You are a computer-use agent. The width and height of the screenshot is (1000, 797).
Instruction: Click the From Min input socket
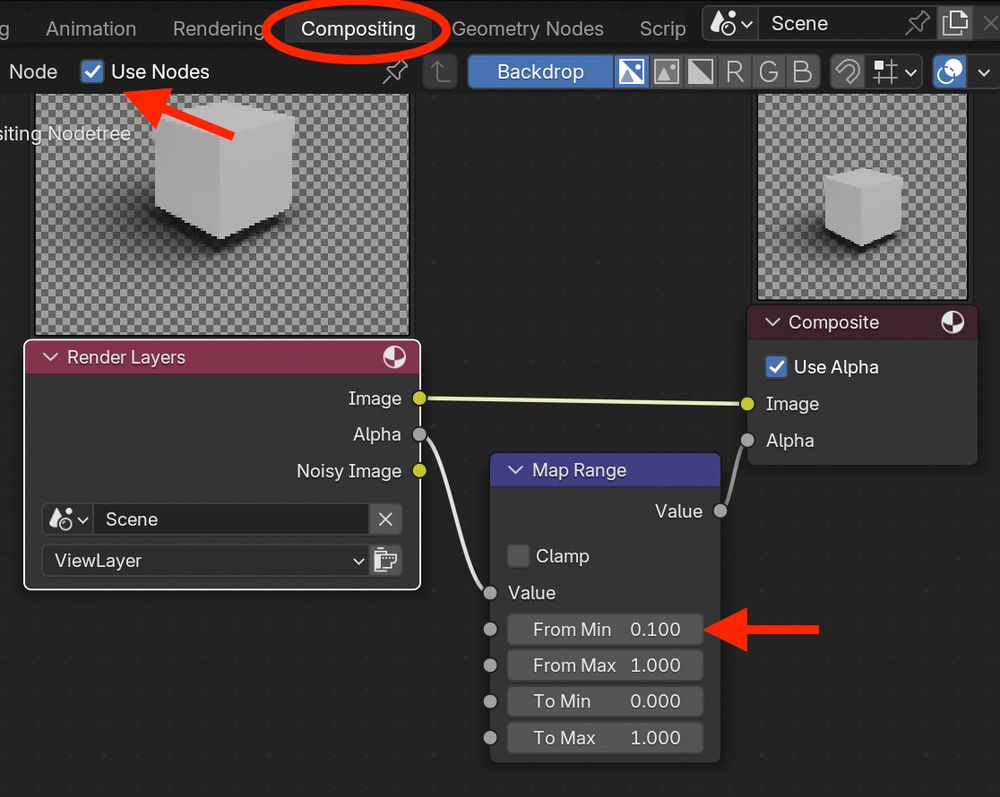click(490, 629)
